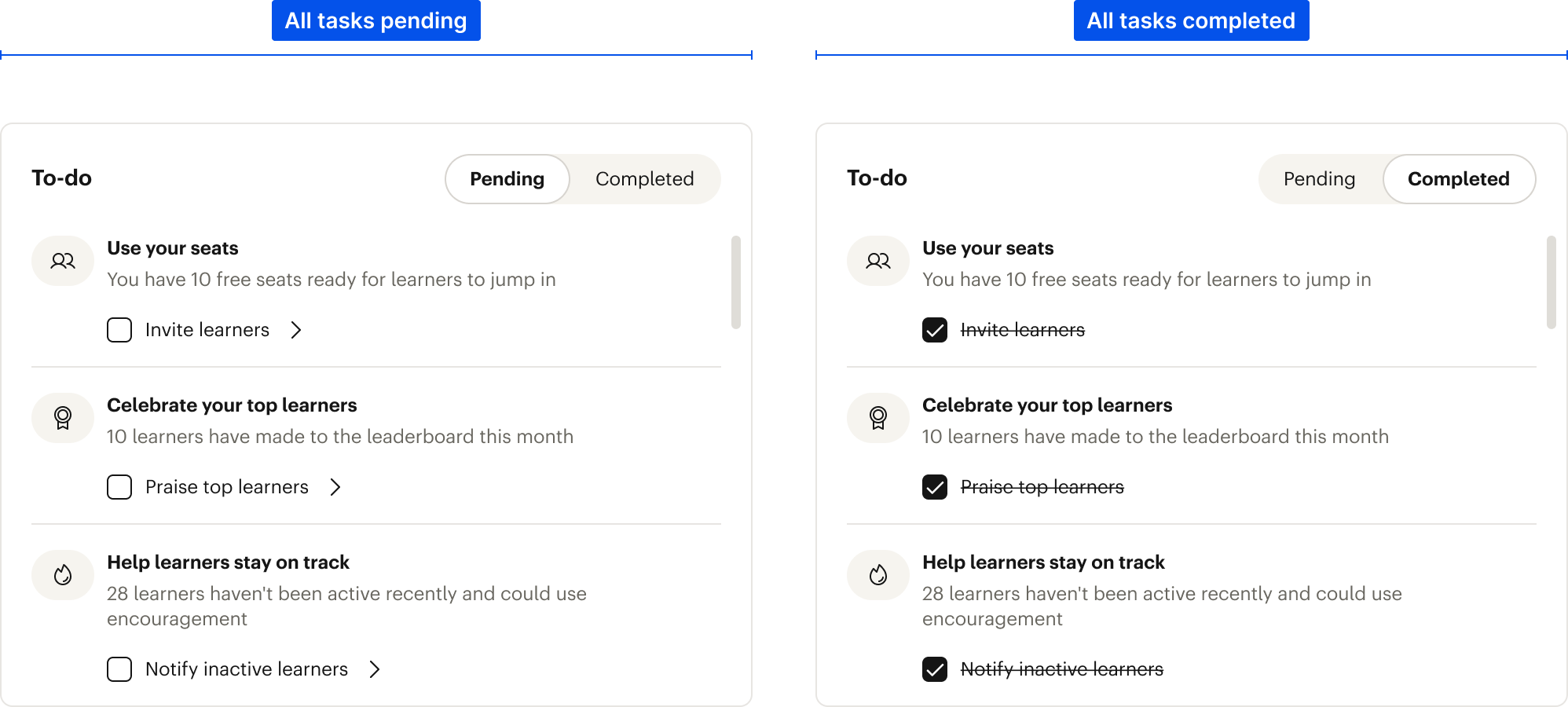Screen dimensions: 1568x707
Task: Click the 'All tasks completed' blue label
Action: coord(1192,20)
